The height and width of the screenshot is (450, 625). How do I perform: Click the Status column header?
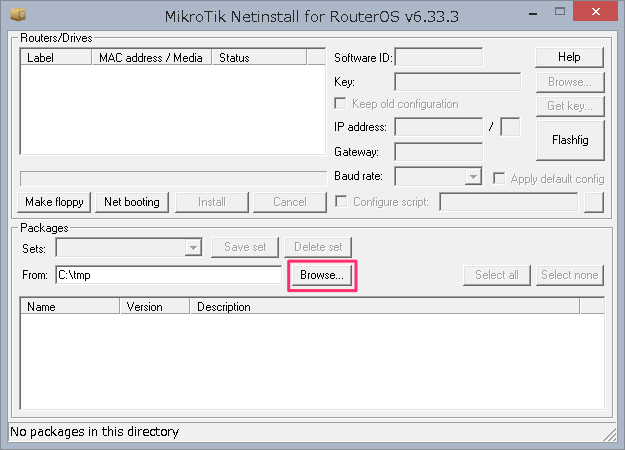pos(259,57)
